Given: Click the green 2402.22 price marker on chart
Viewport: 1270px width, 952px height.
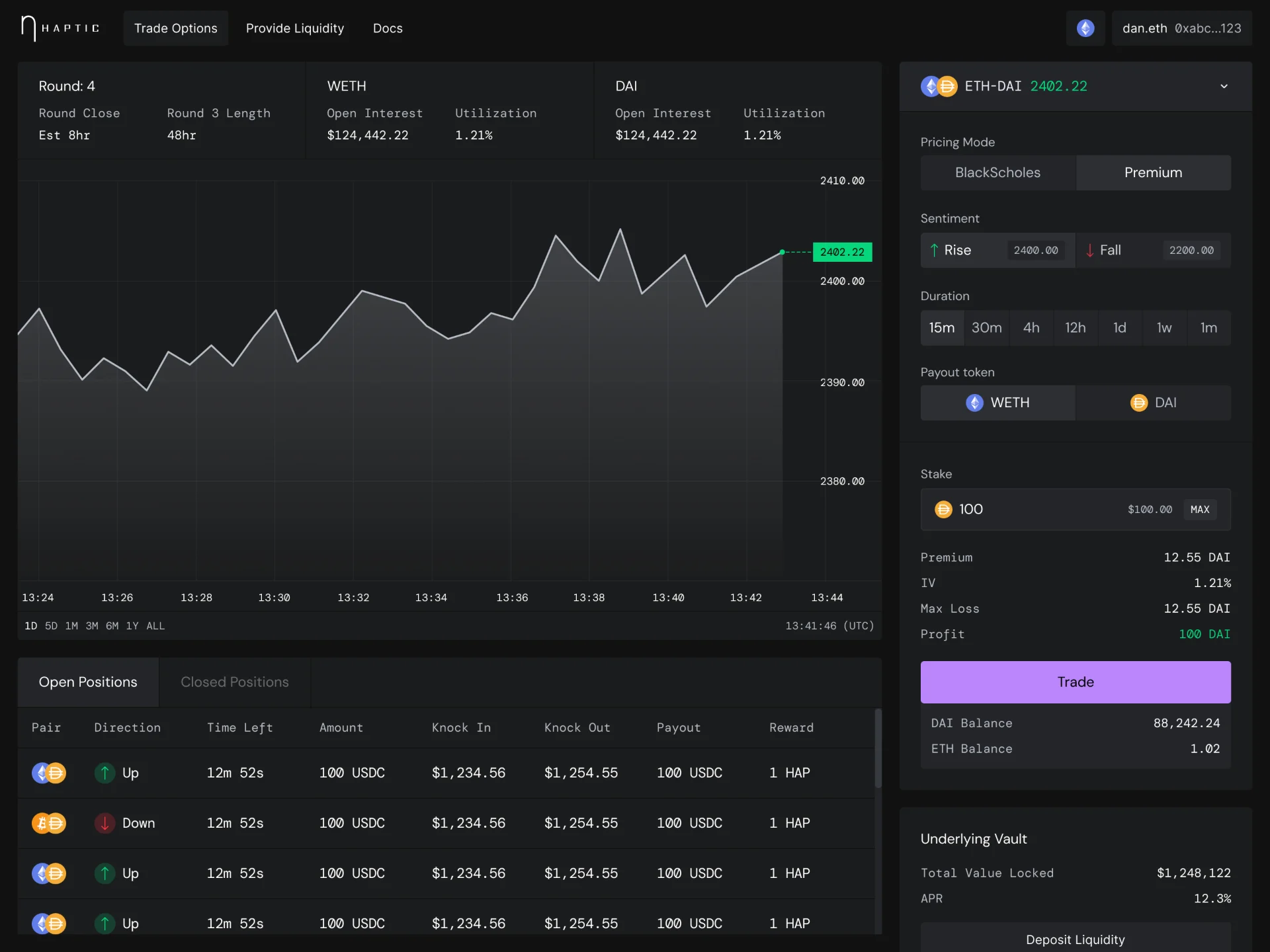Looking at the screenshot, I should 842,252.
